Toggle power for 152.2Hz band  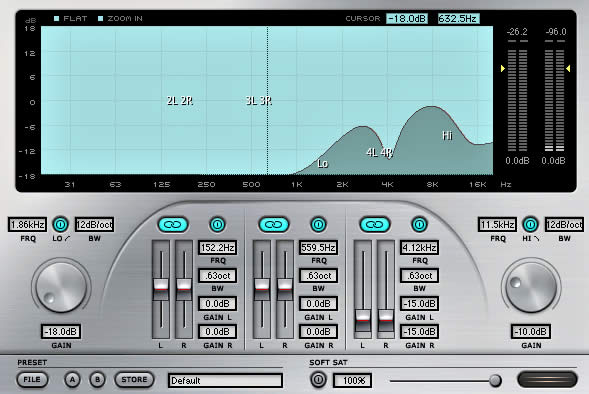click(x=217, y=225)
